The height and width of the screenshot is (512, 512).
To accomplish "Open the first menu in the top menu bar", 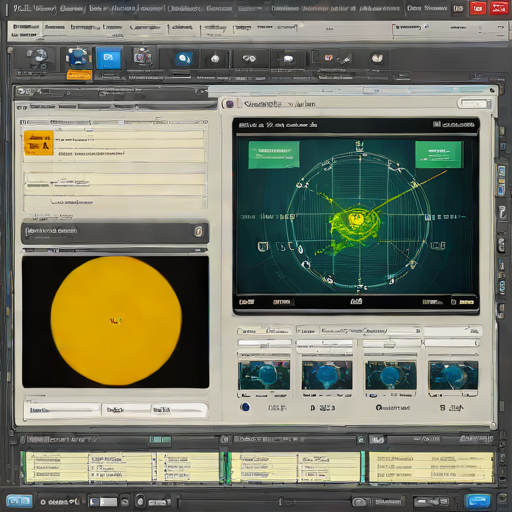I will click(25, 27).
